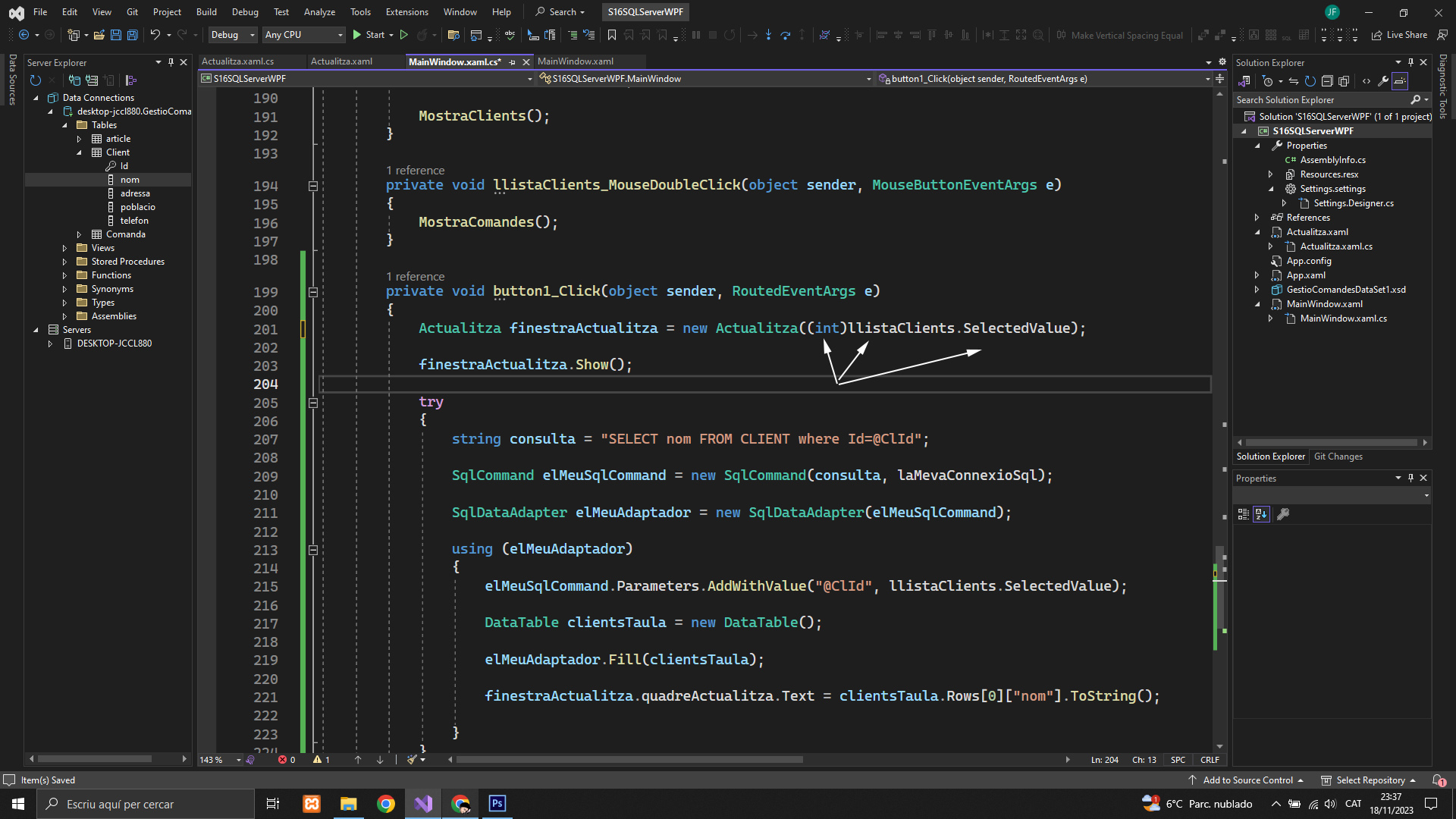Toggle bookmark icon in the toolbar
This screenshot has height=819, width=1456.
click(x=611, y=35)
